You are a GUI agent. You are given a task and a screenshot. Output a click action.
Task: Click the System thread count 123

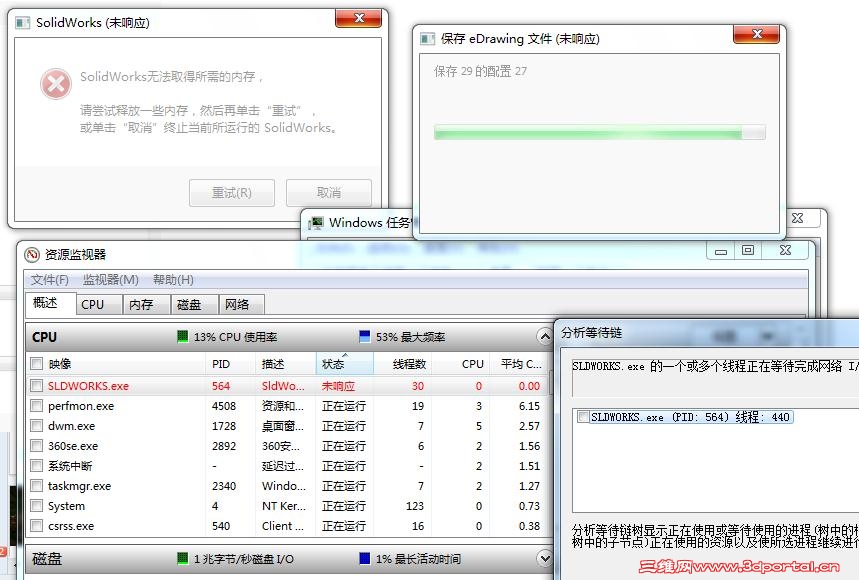[x=415, y=506]
